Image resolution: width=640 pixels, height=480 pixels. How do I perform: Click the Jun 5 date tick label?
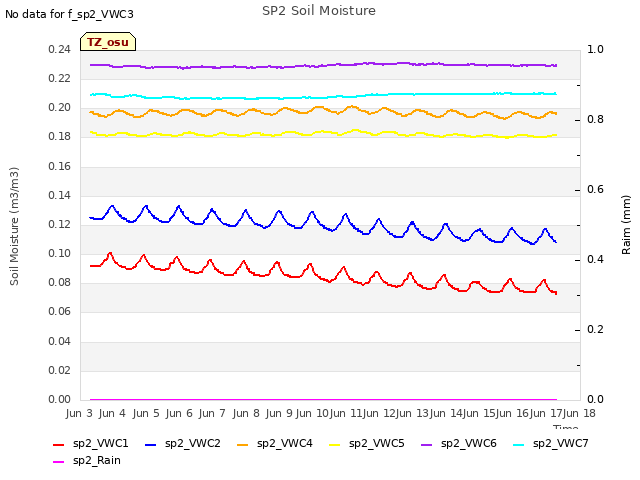pyautogui.click(x=146, y=413)
